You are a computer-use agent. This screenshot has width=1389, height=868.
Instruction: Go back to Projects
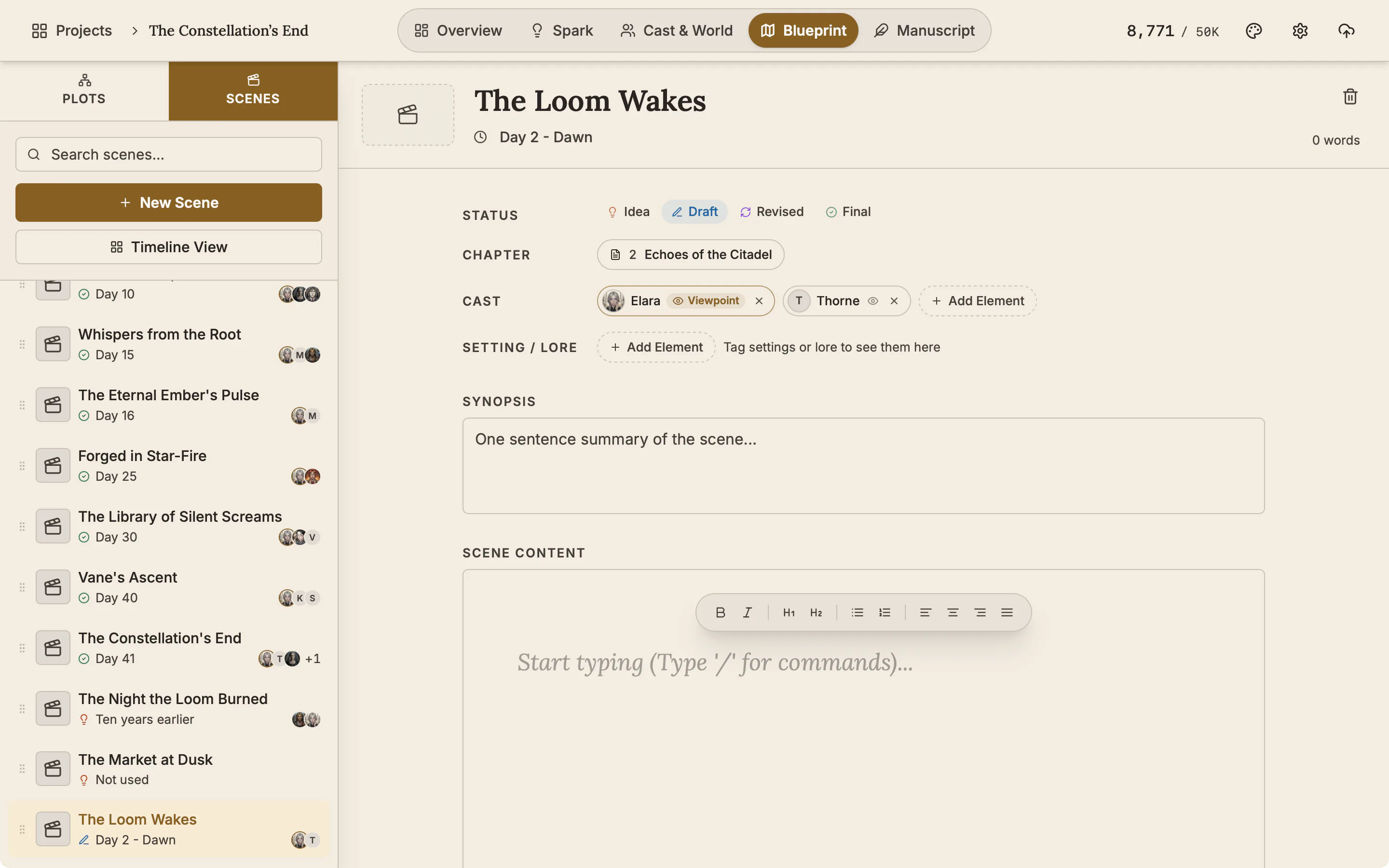72,30
